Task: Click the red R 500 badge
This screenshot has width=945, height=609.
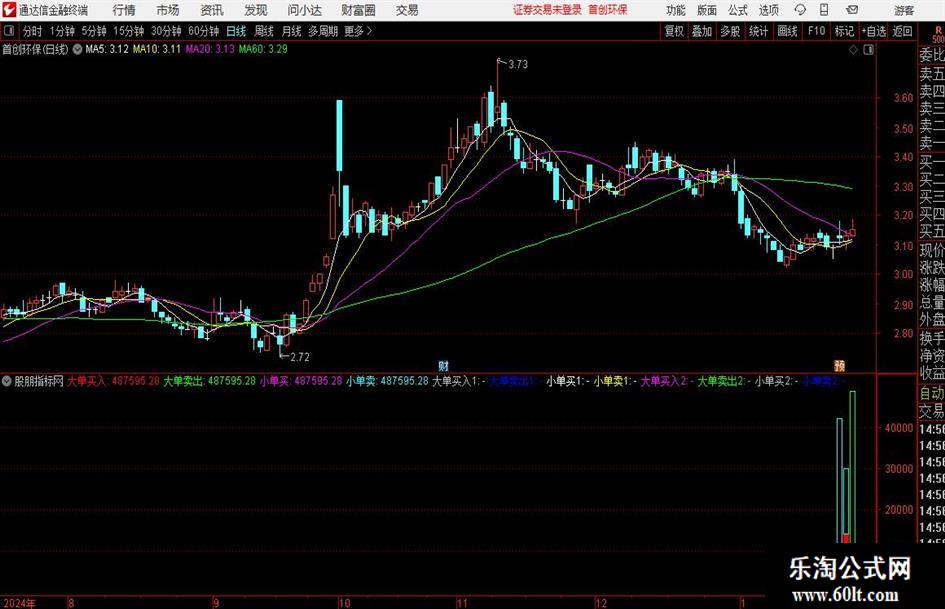Action: click(938, 34)
